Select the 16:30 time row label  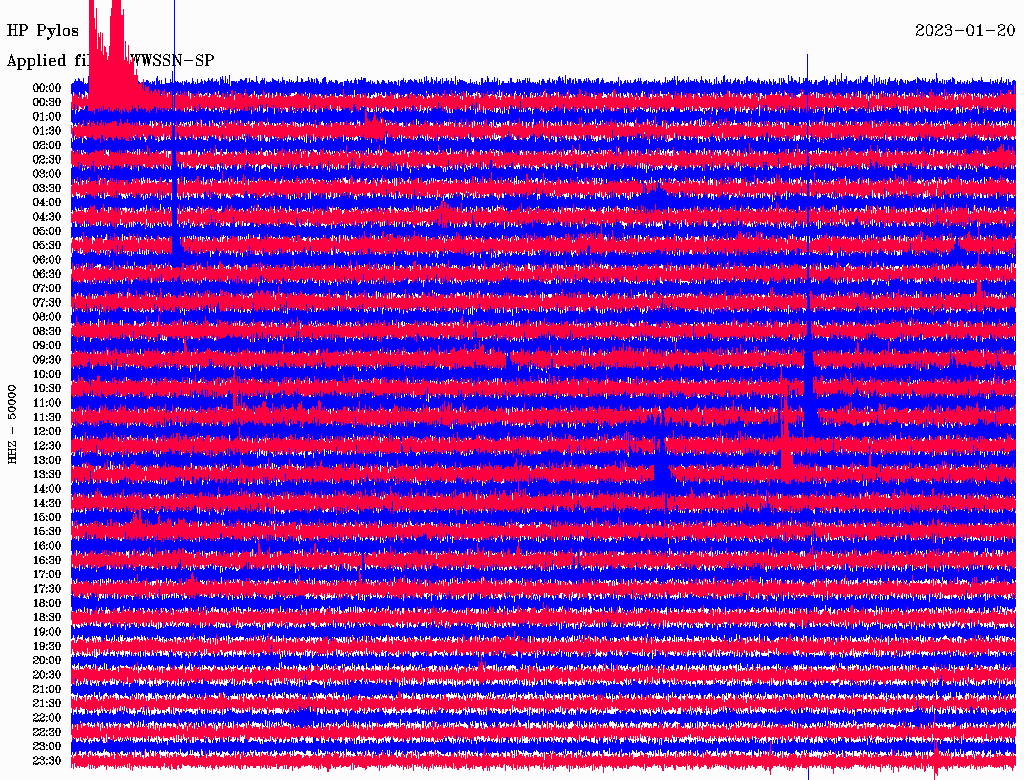[47, 561]
